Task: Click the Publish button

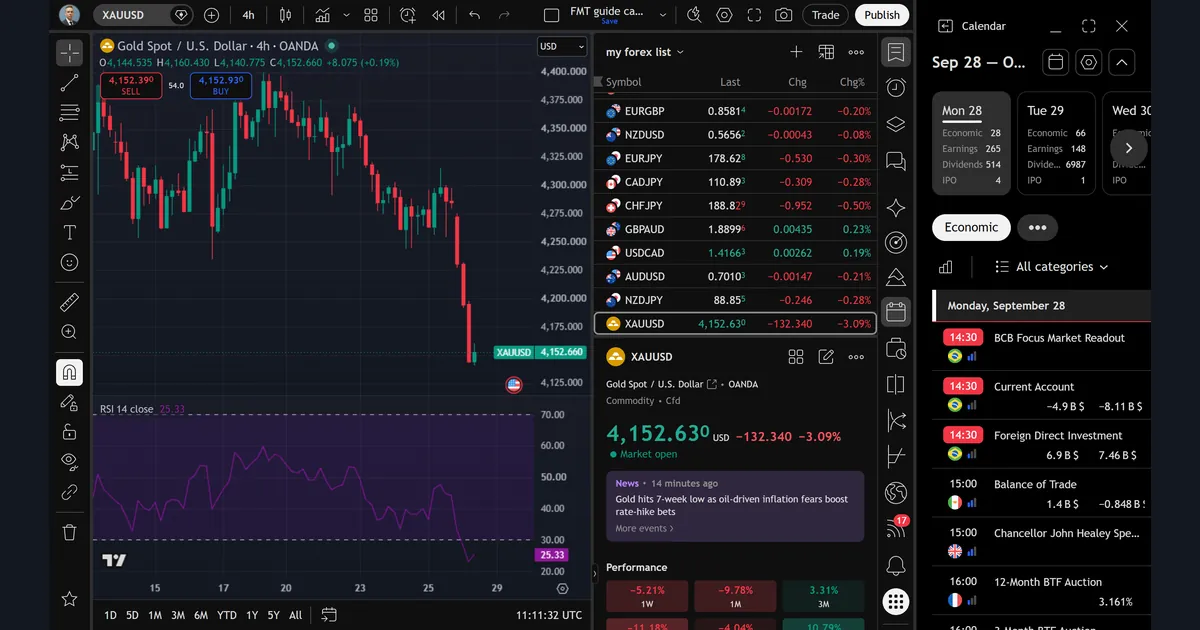Action: click(882, 15)
